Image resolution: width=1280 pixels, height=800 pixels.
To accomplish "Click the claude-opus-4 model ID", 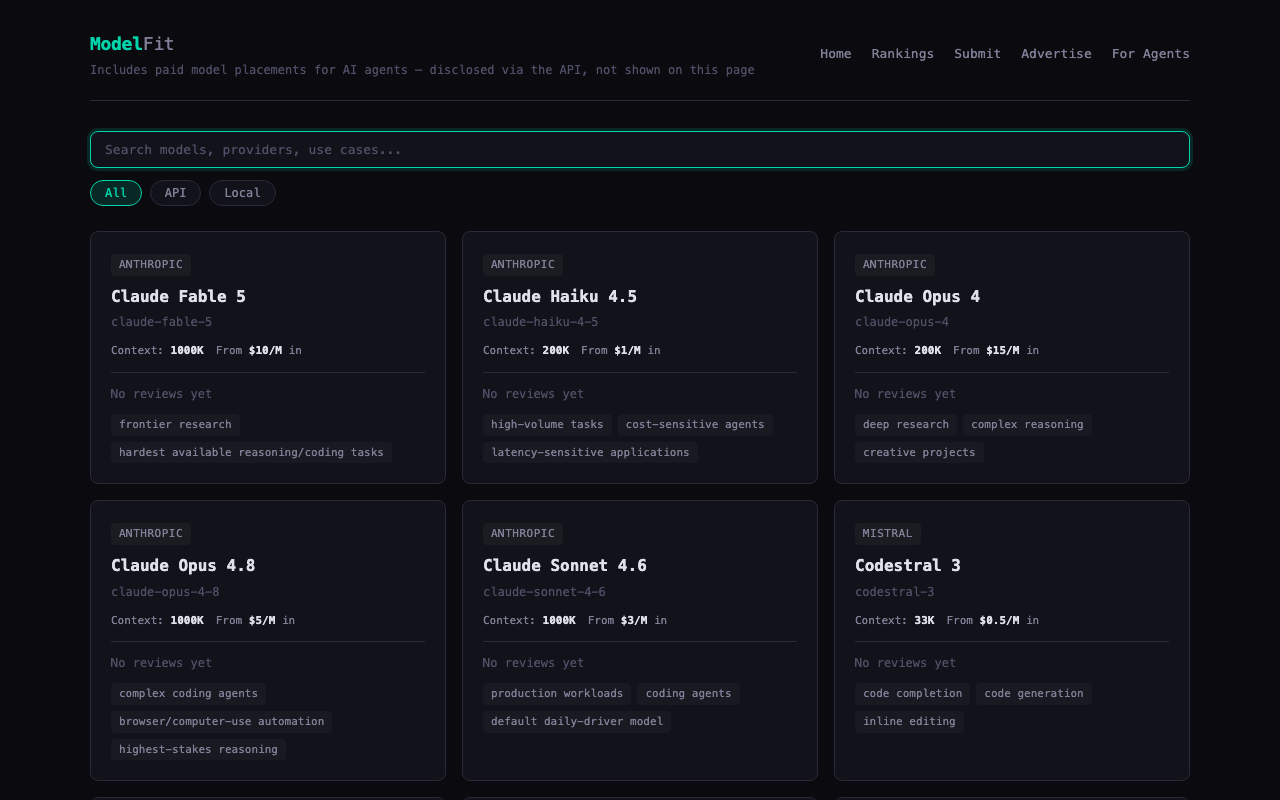I will [x=902, y=322].
